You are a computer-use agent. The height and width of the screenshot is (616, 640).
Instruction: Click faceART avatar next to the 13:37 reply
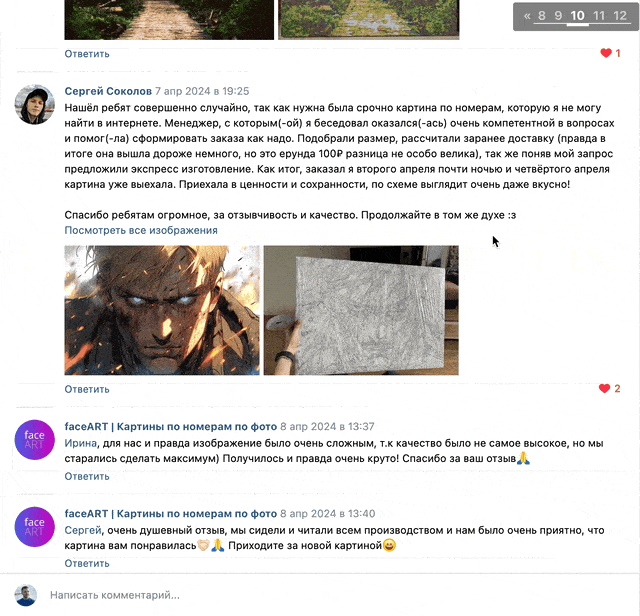pos(35,440)
